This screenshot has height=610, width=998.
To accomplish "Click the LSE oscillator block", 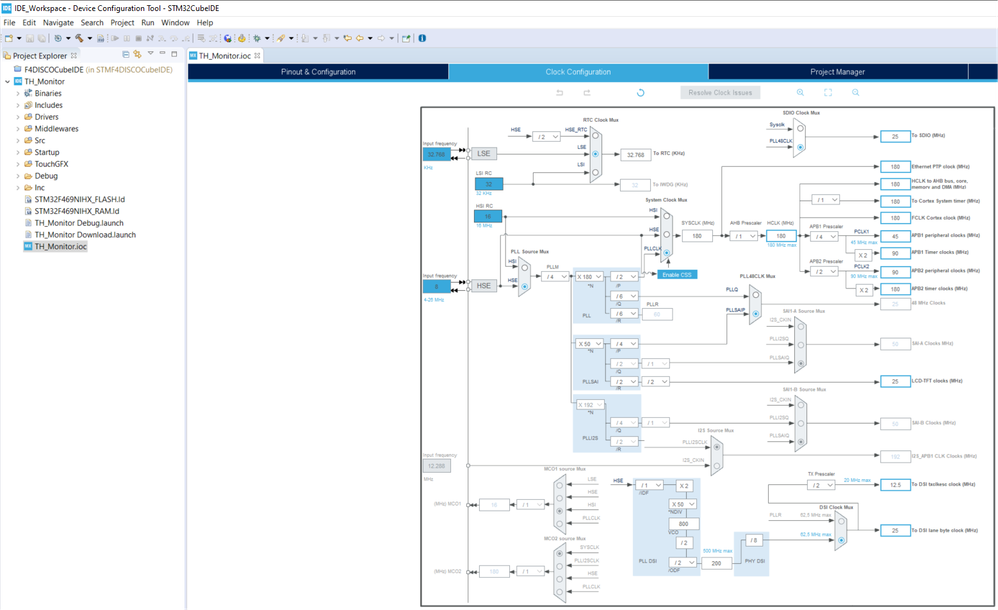I will pos(484,153).
